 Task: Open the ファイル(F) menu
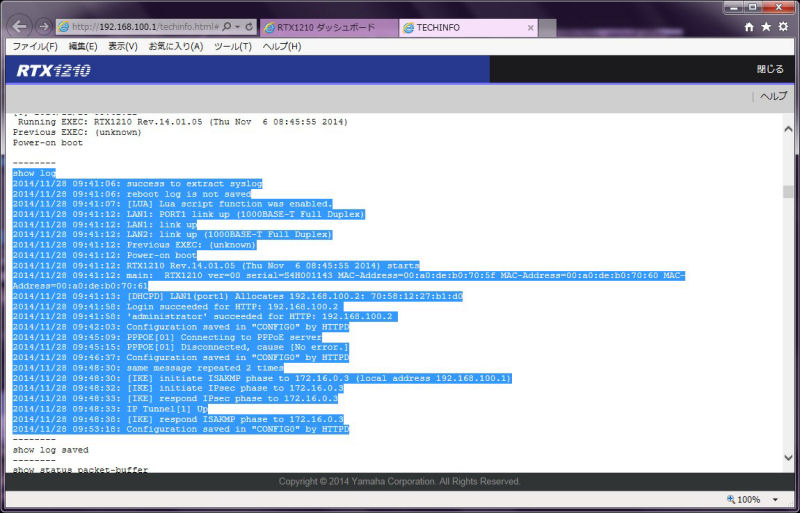click(x=34, y=46)
